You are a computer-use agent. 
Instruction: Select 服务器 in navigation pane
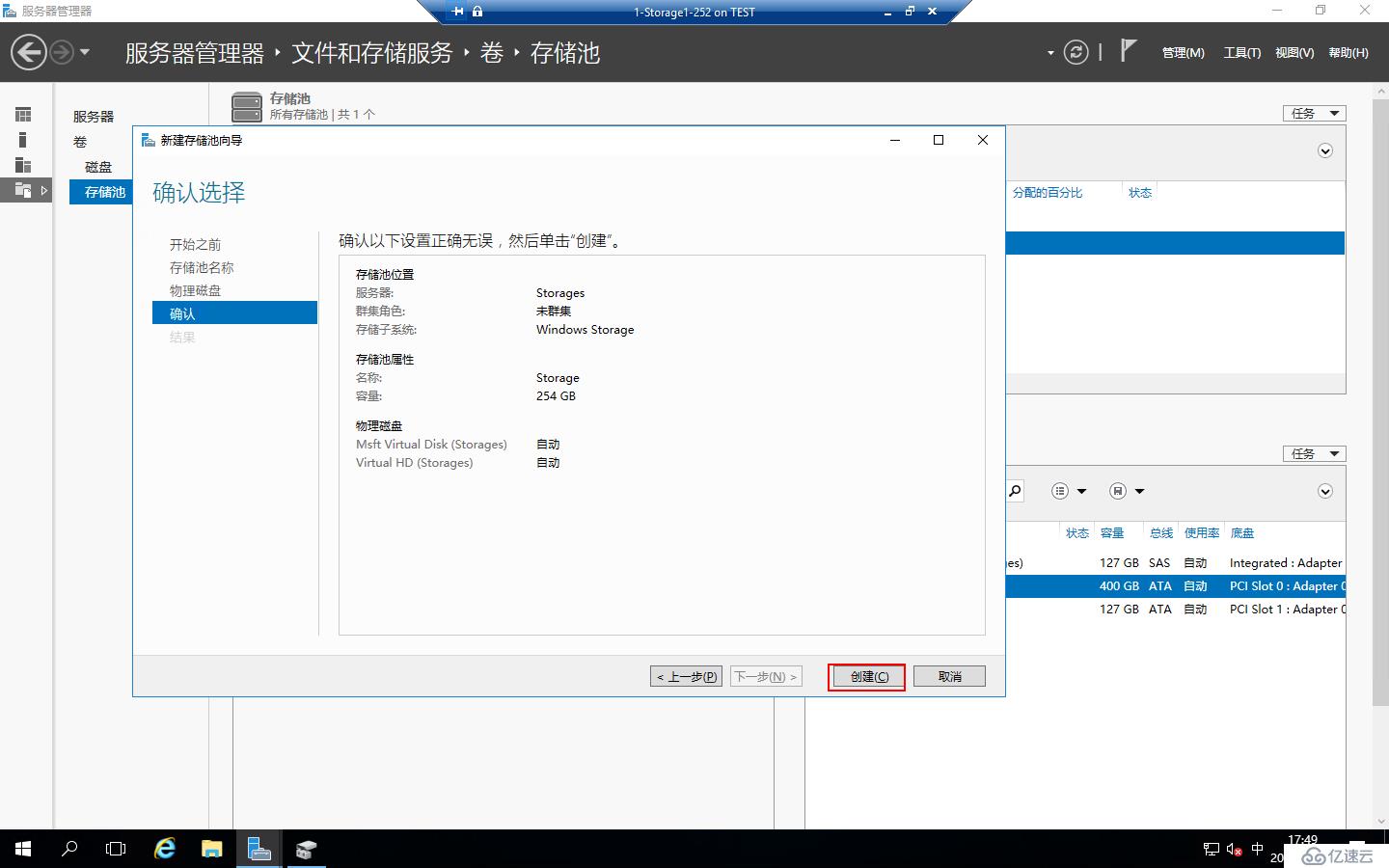tap(94, 117)
